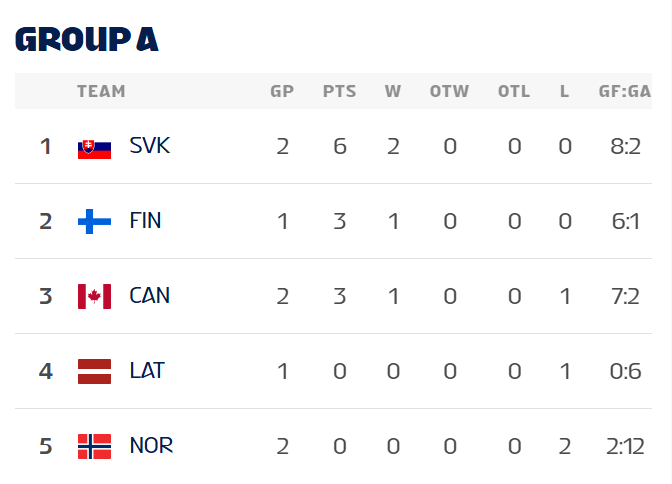The height and width of the screenshot is (484, 672).
Task: Click the L column header
Action: [x=565, y=92]
